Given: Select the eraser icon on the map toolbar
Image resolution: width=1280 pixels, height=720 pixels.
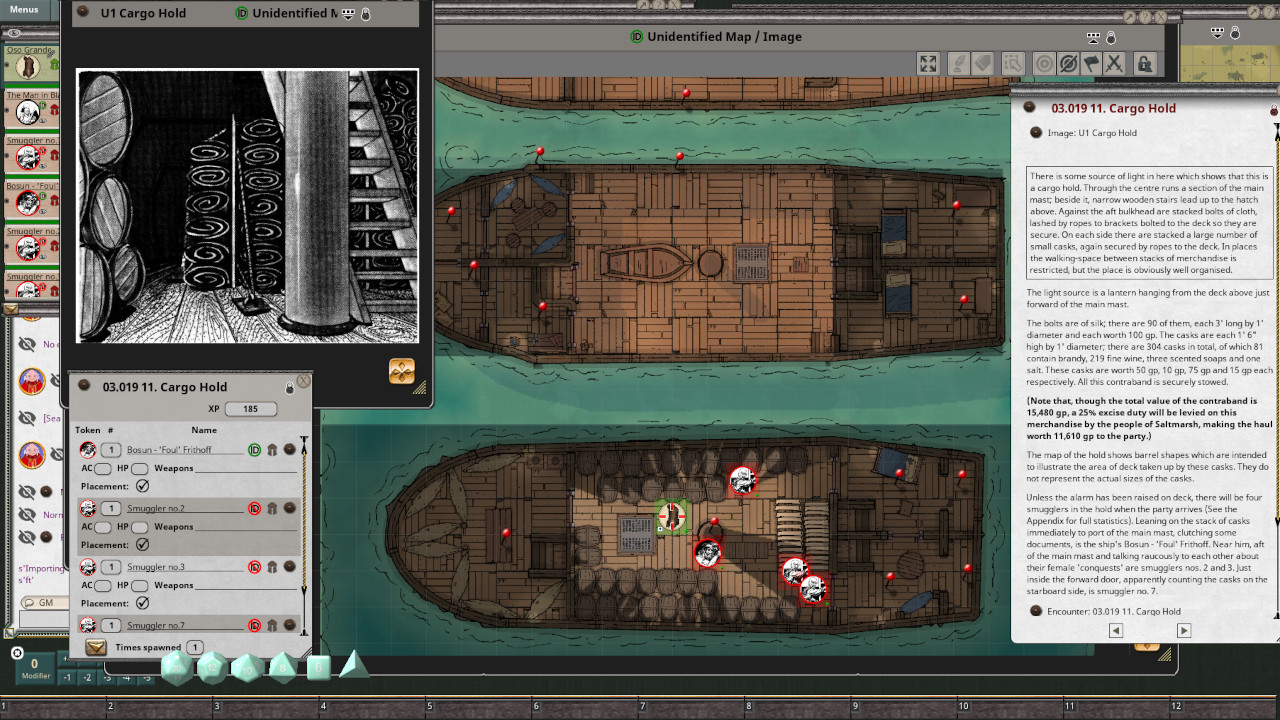Looking at the screenshot, I should [982, 63].
